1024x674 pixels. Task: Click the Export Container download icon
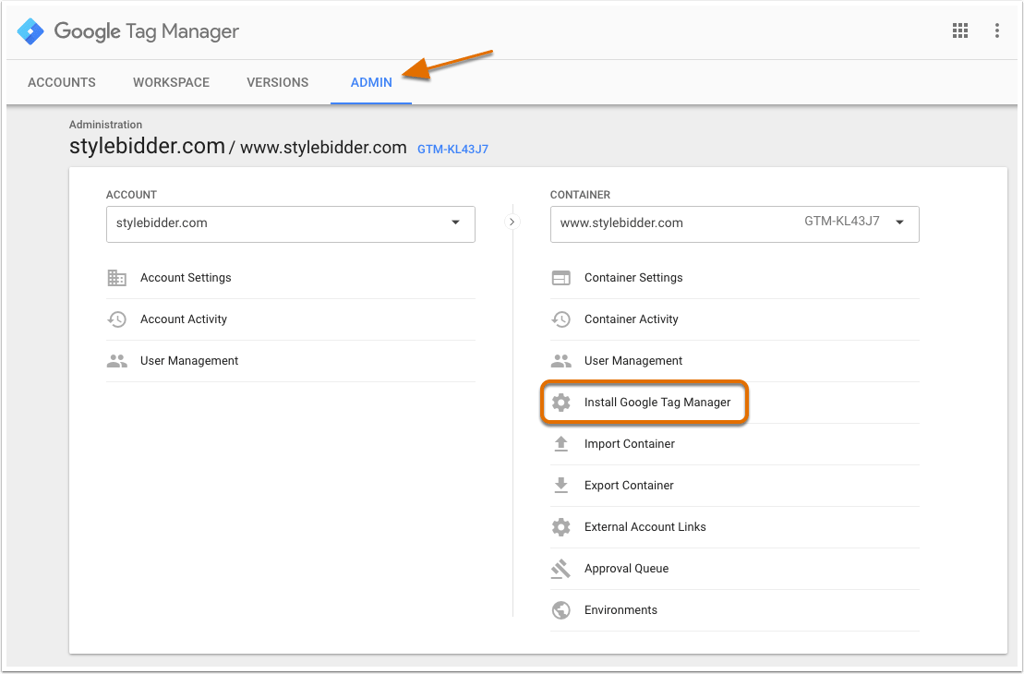click(x=561, y=485)
